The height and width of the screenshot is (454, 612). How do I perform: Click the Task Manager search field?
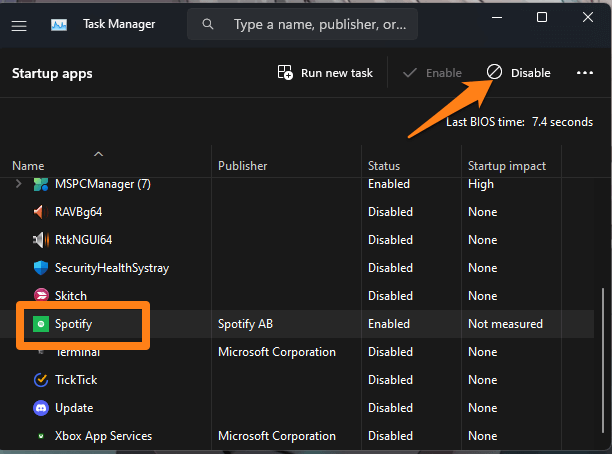[310, 23]
